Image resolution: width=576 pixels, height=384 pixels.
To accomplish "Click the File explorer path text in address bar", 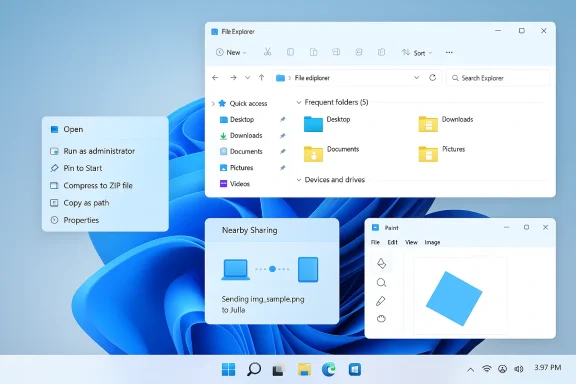I will pyautogui.click(x=312, y=78).
